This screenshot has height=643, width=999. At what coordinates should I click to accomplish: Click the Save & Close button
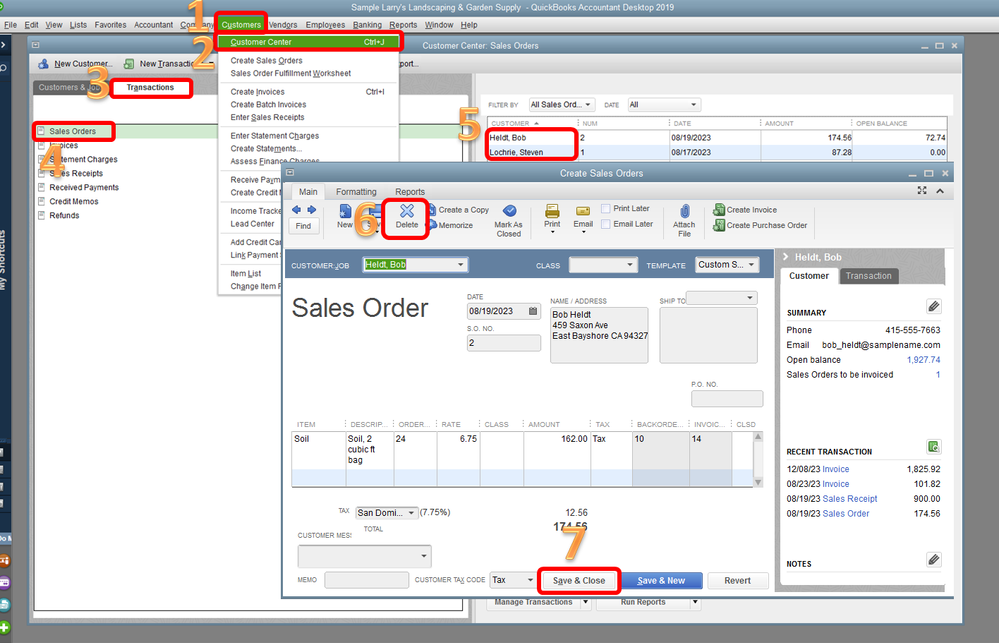(579, 581)
